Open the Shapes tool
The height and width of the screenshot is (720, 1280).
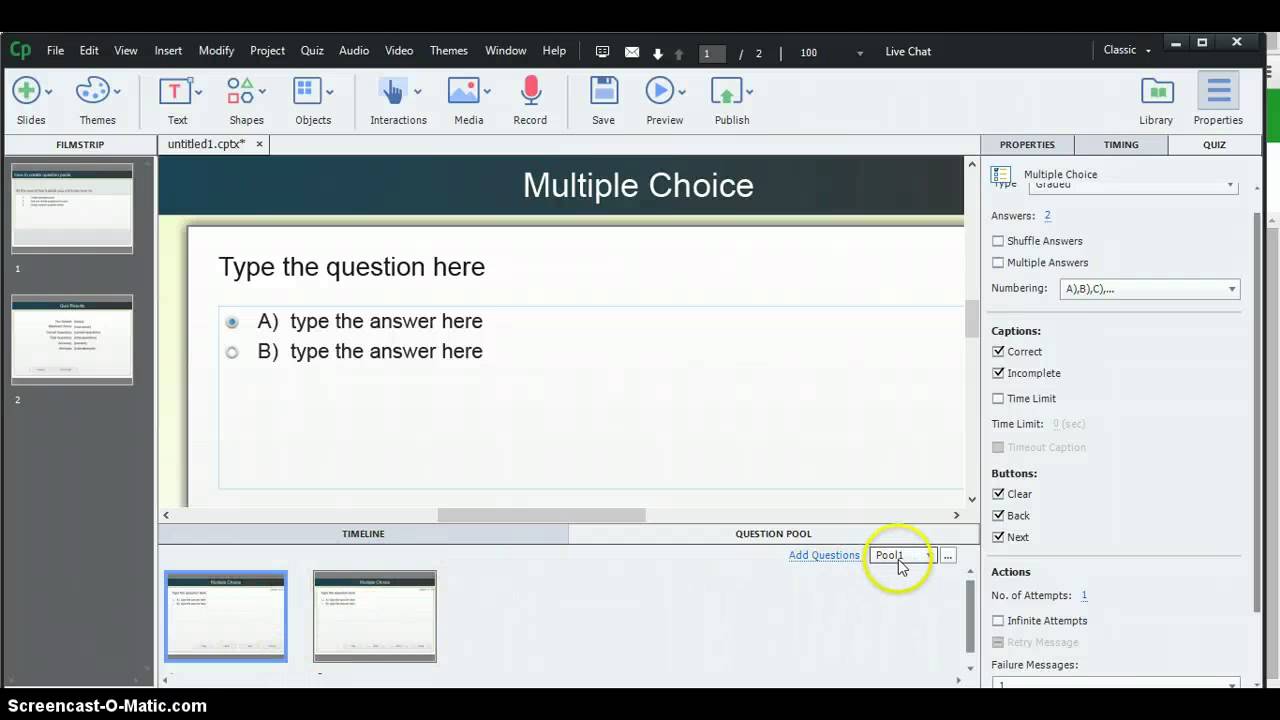pos(240,91)
